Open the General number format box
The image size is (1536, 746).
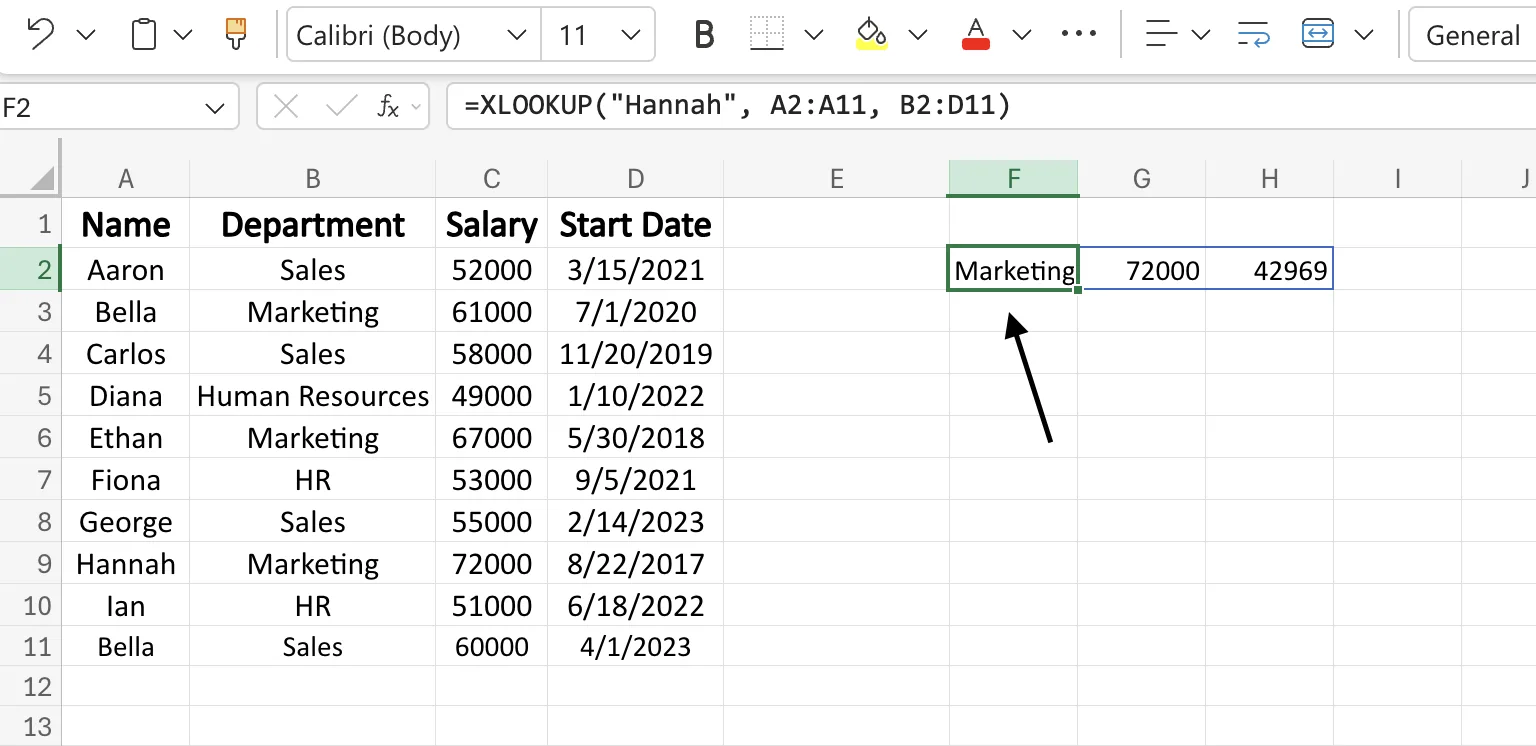(x=1472, y=35)
